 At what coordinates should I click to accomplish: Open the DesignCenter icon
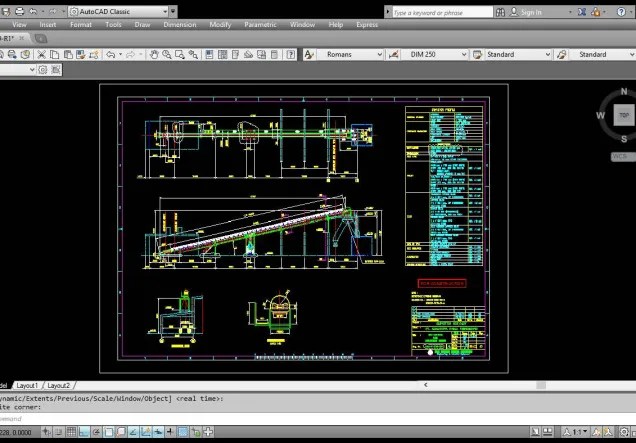point(222,54)
